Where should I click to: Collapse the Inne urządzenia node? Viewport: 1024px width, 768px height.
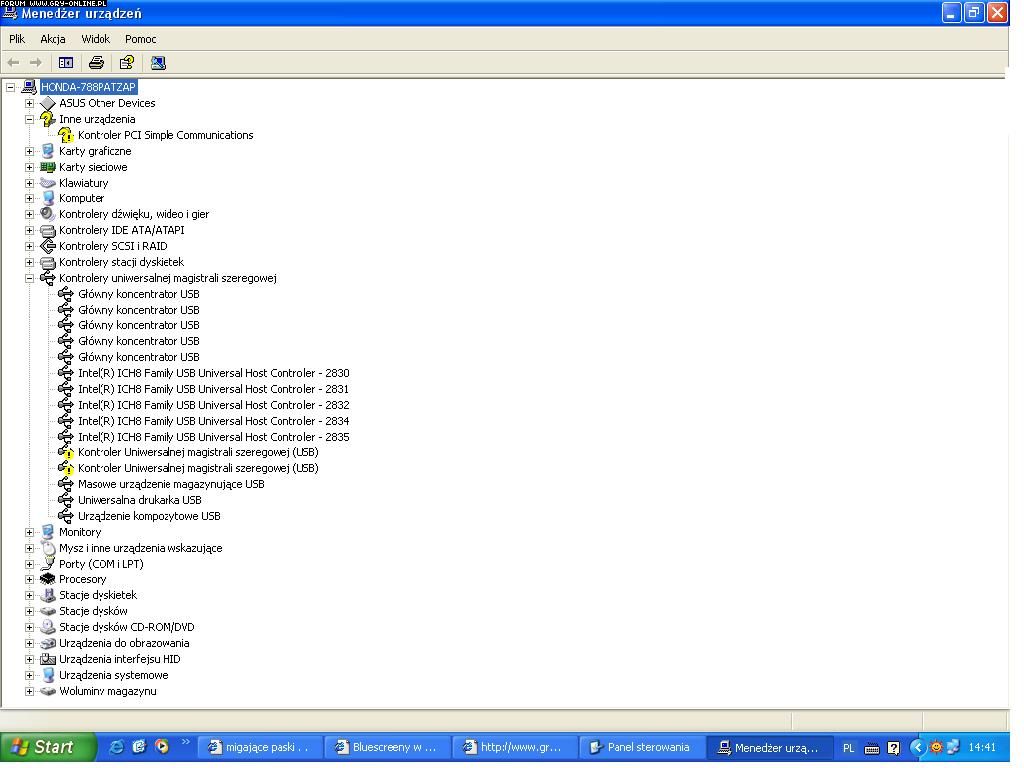tap(29, 119)
